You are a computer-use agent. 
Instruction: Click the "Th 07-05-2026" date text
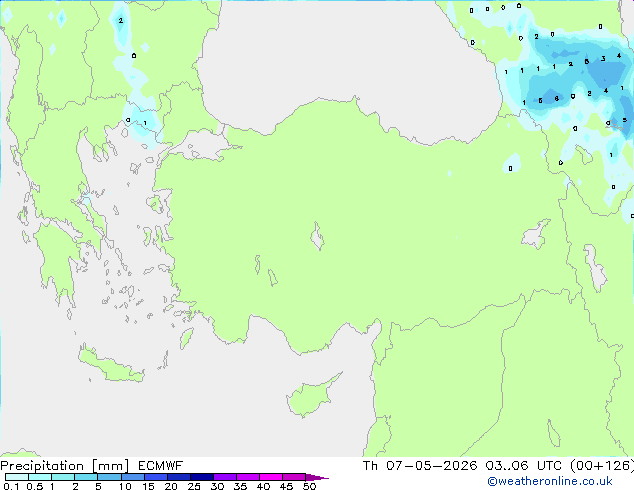click(420, 466)
